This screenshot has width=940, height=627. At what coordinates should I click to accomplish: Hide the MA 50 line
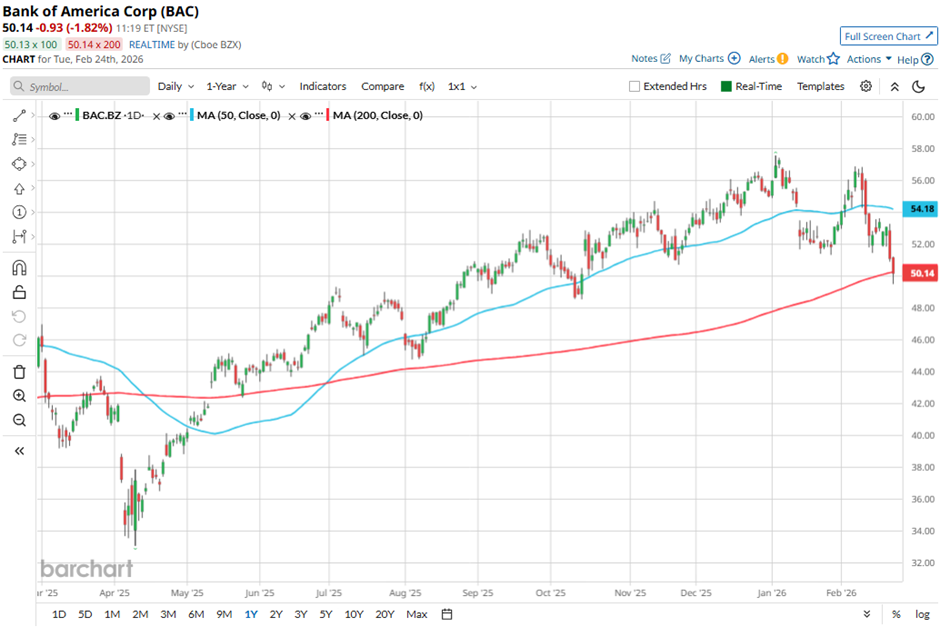point(170,116)
